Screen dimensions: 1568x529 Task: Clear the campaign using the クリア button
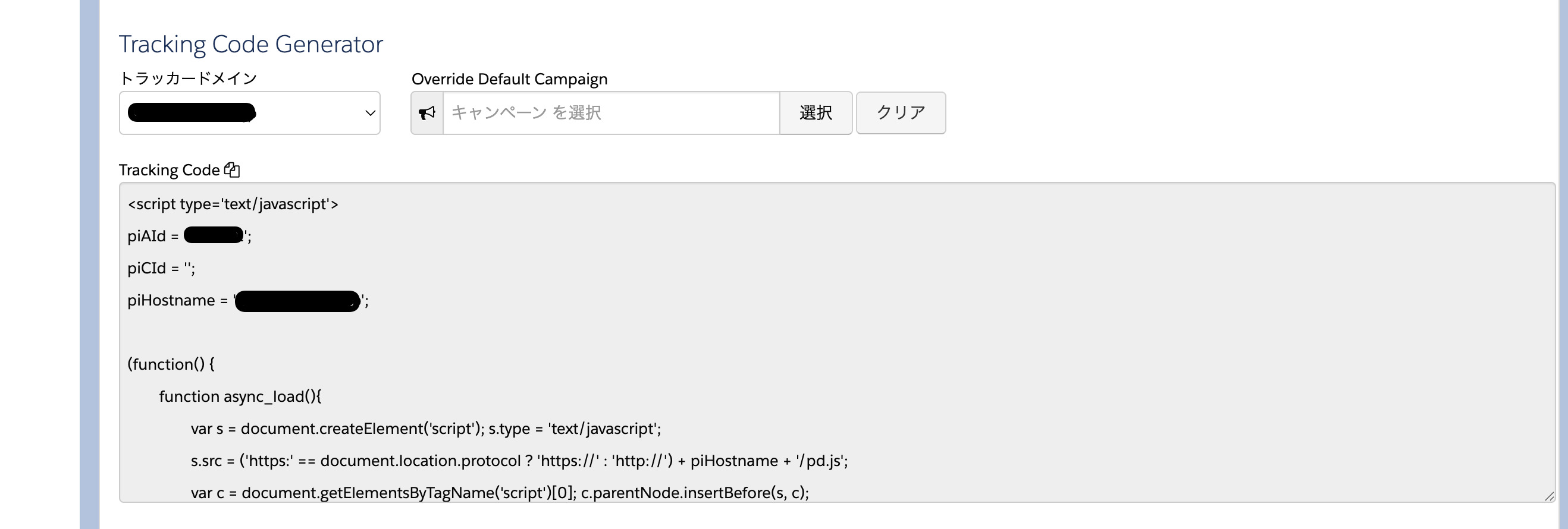coord(900,112)
